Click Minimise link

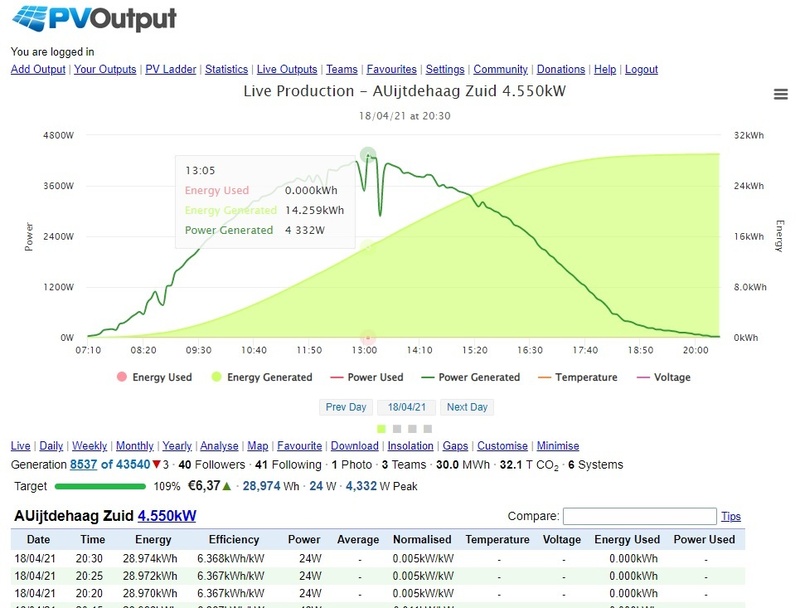pyautogui.click(x=558, y=446)
